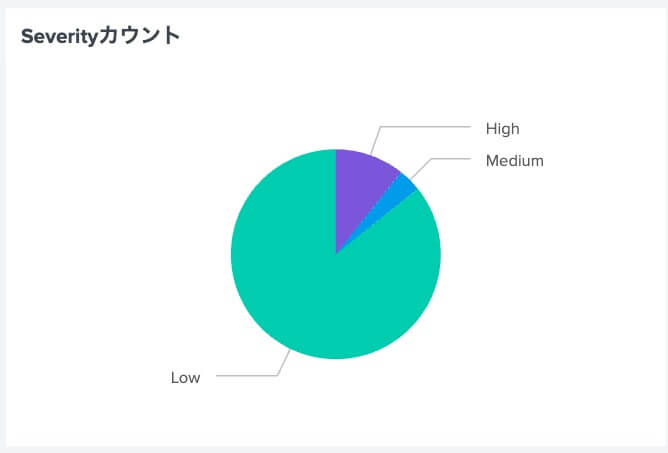Click the leader line beside the Low label
The width and height of the screenshot is (668, 453).
tap(245, 376)
